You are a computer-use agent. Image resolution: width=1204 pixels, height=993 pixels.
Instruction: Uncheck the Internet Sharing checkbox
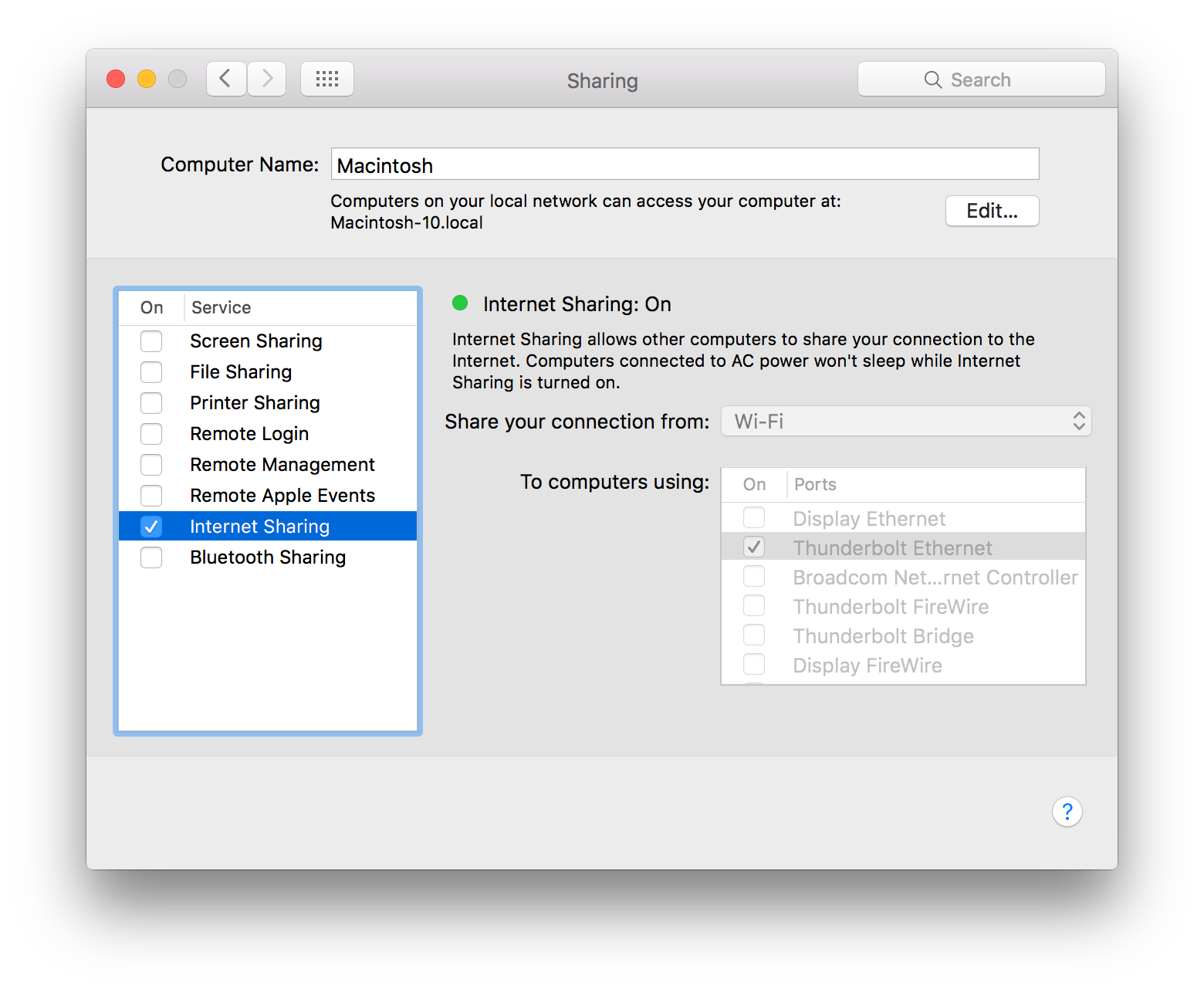tap(151, 527)
